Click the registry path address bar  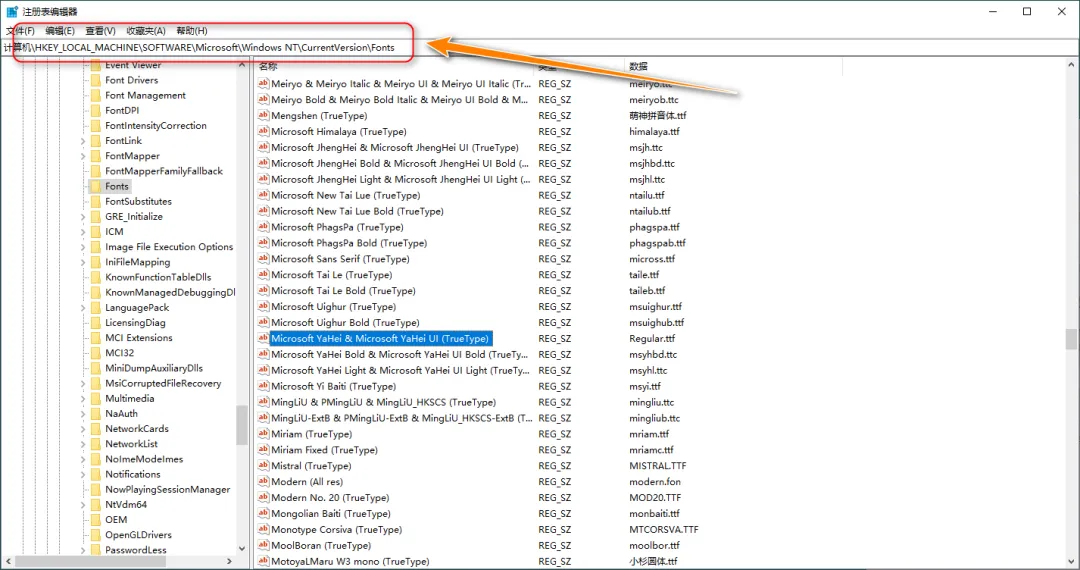540,48
